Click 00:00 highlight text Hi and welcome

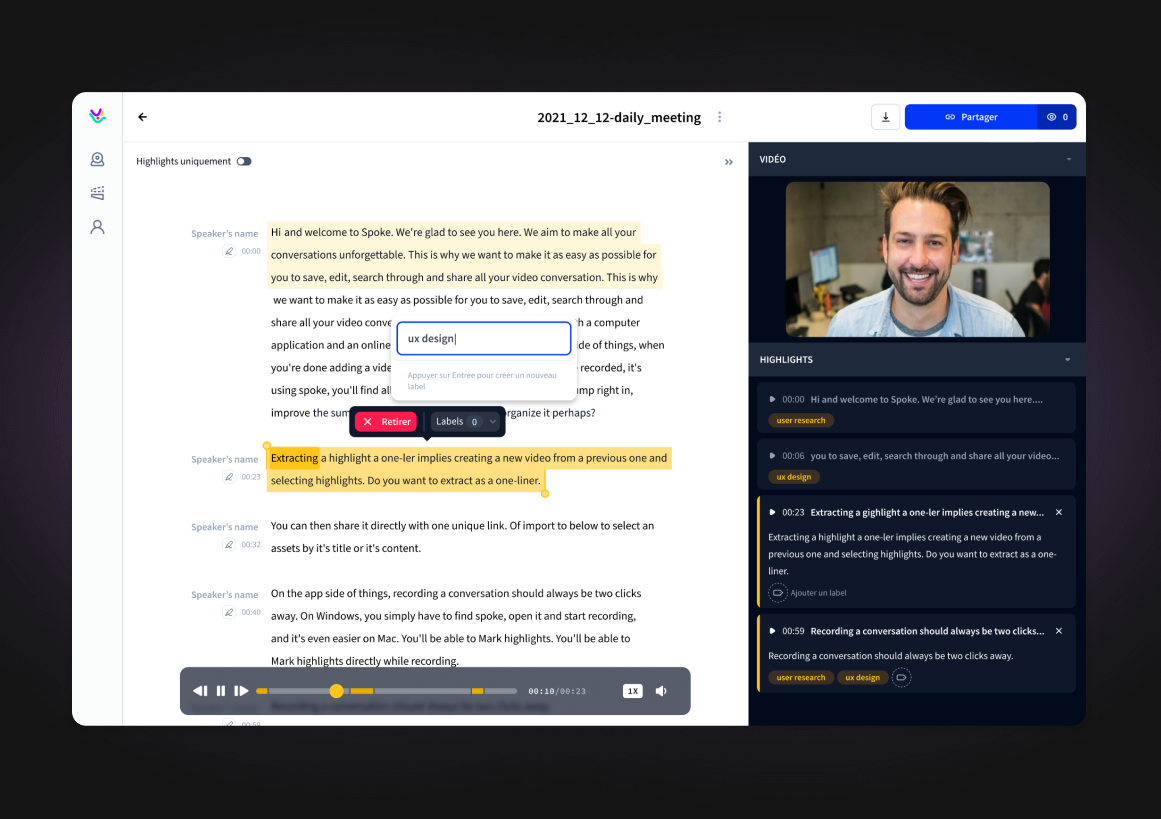pos(926,399)
